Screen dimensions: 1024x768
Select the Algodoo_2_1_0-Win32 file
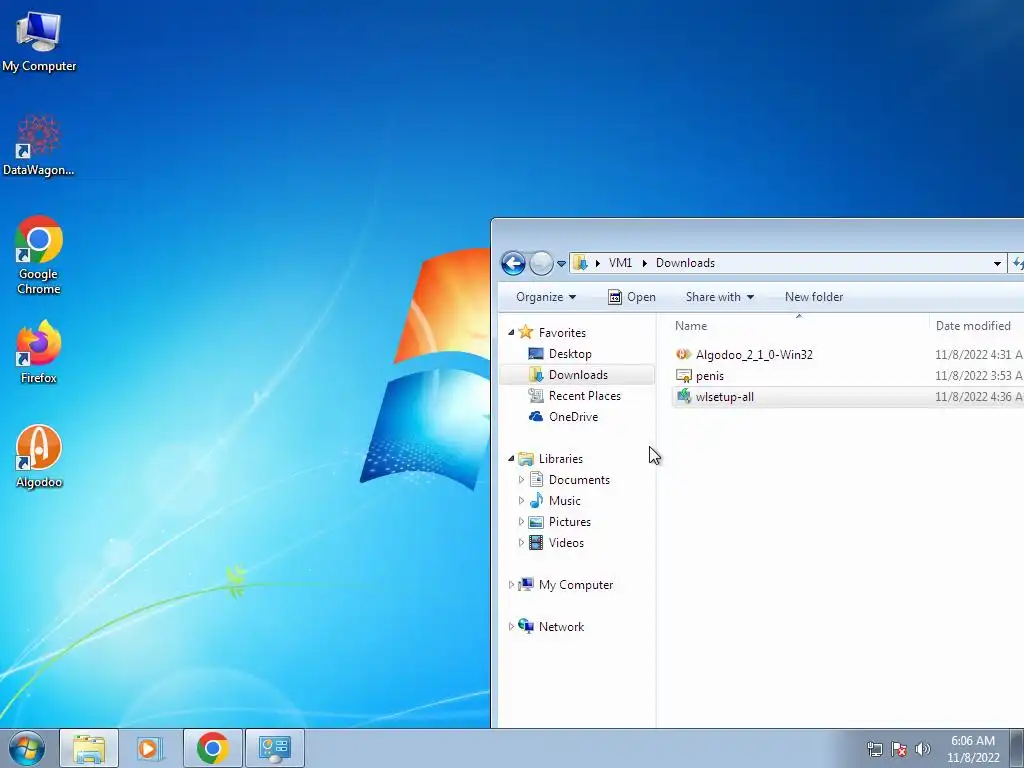pyautogui.click(x=754, y=355)
